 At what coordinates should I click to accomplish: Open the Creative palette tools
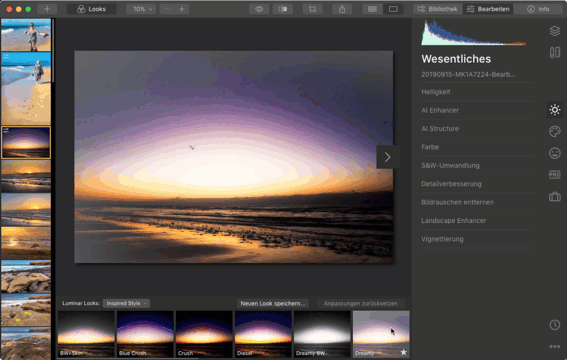[555, 131]
